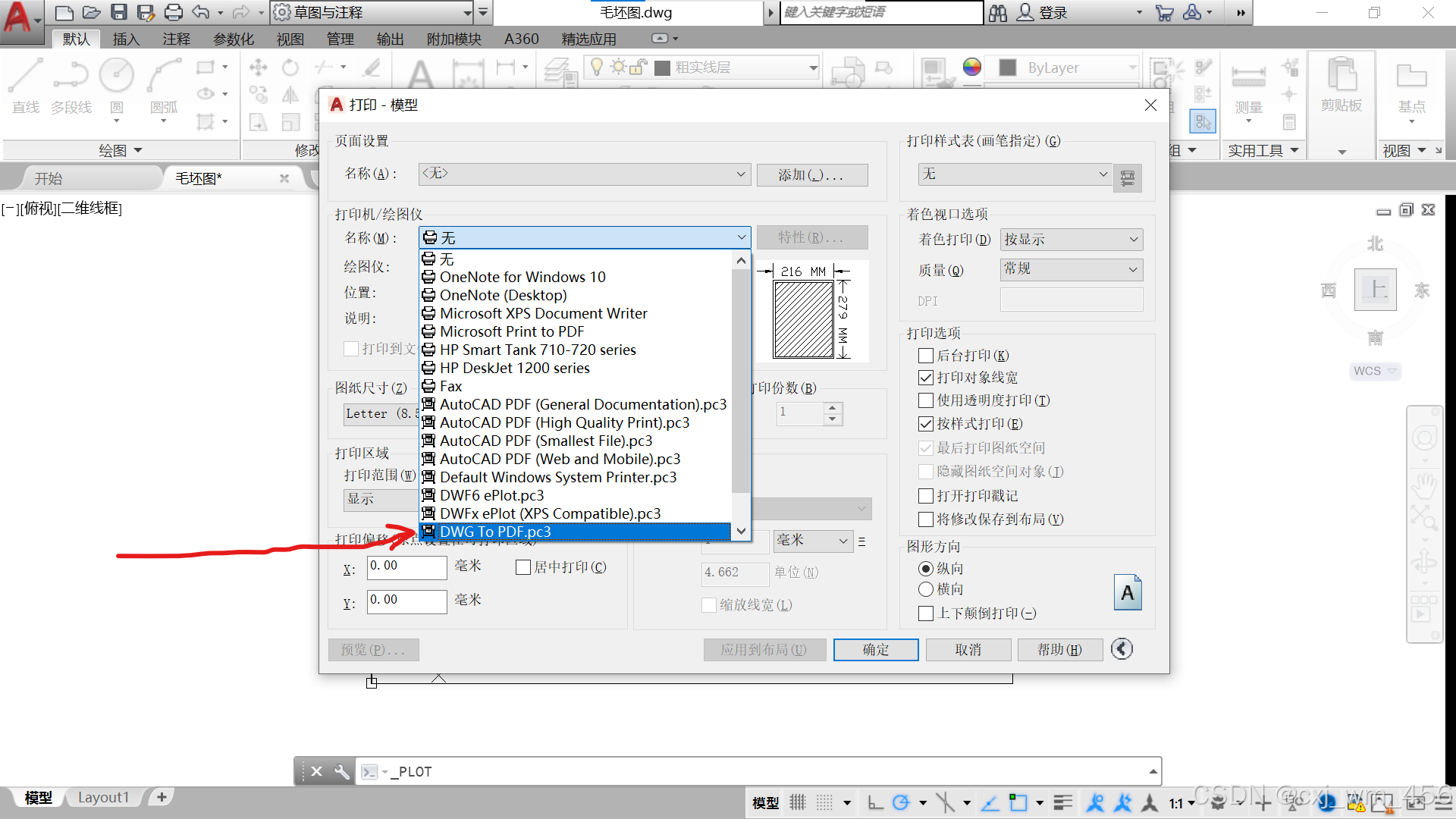The image size is (1456, 819).
Task: Open file with the folder icon
Action: pos(91,12)
